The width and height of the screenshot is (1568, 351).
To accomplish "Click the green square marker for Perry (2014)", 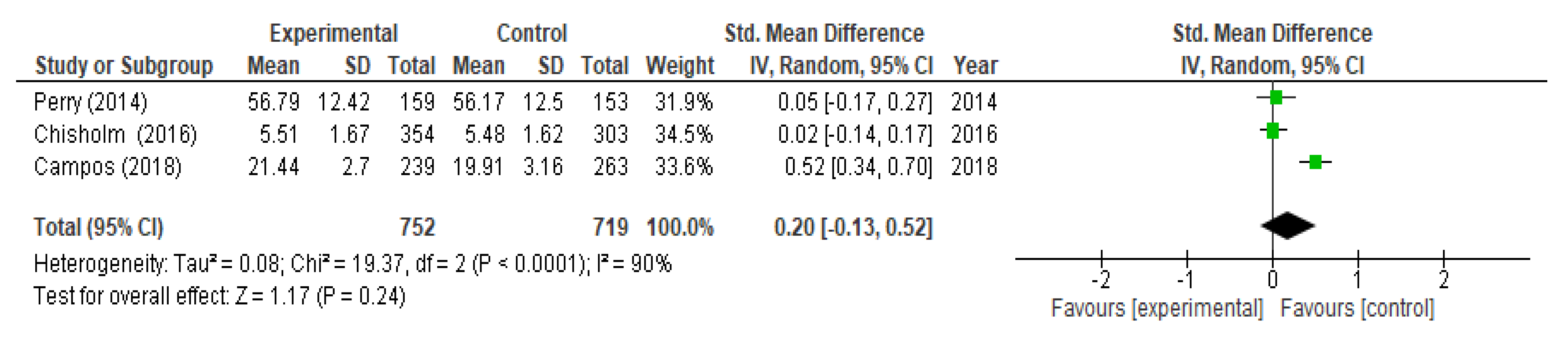I will coord(1276,97).
